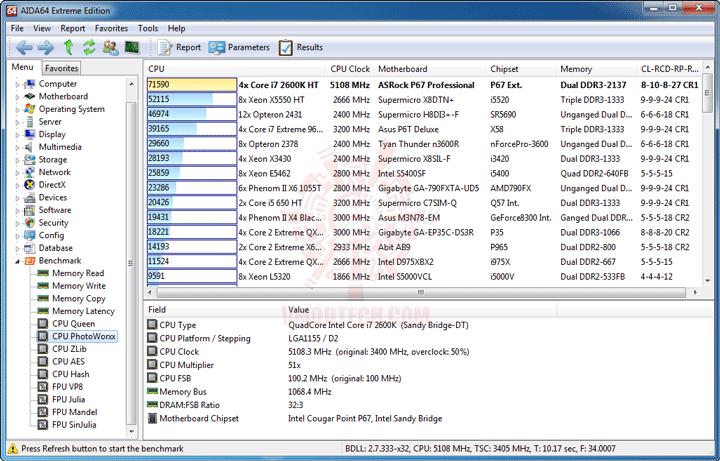Click the 46974 score bar
The image size is (720, 461).
tap(191, 114)
